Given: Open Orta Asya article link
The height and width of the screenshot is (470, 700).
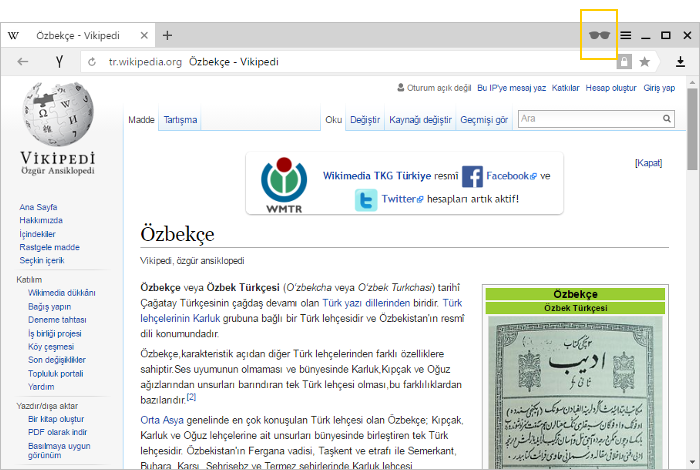Looking at the screenshot, I should tap(162, 420).
